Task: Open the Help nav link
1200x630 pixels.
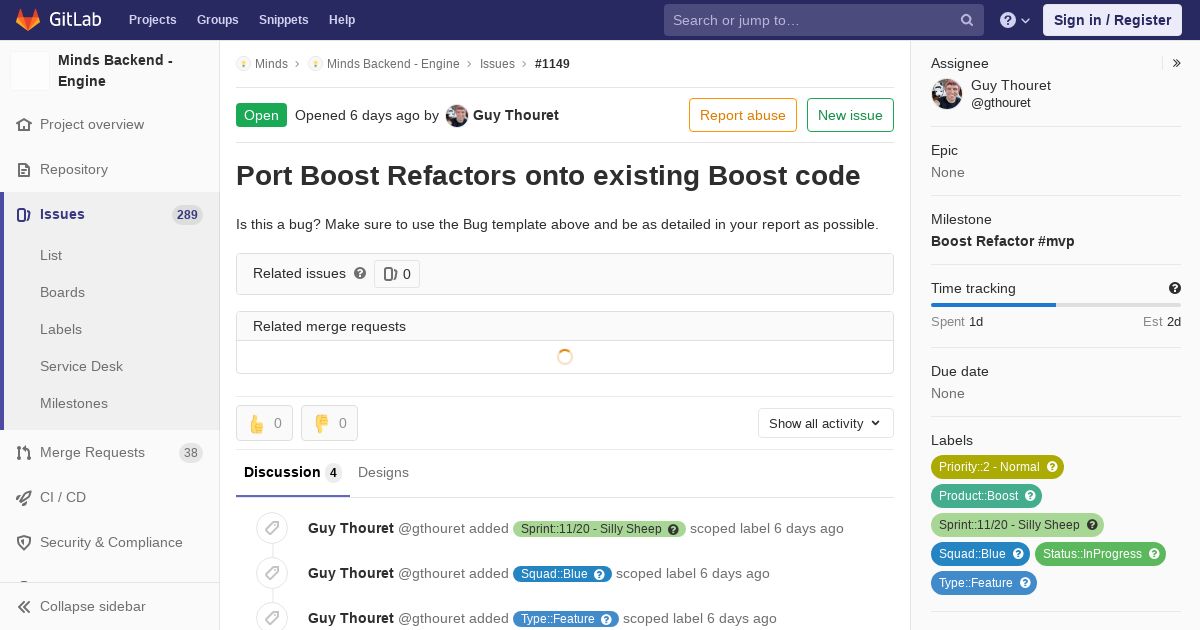Action: (x=342, y=20)
